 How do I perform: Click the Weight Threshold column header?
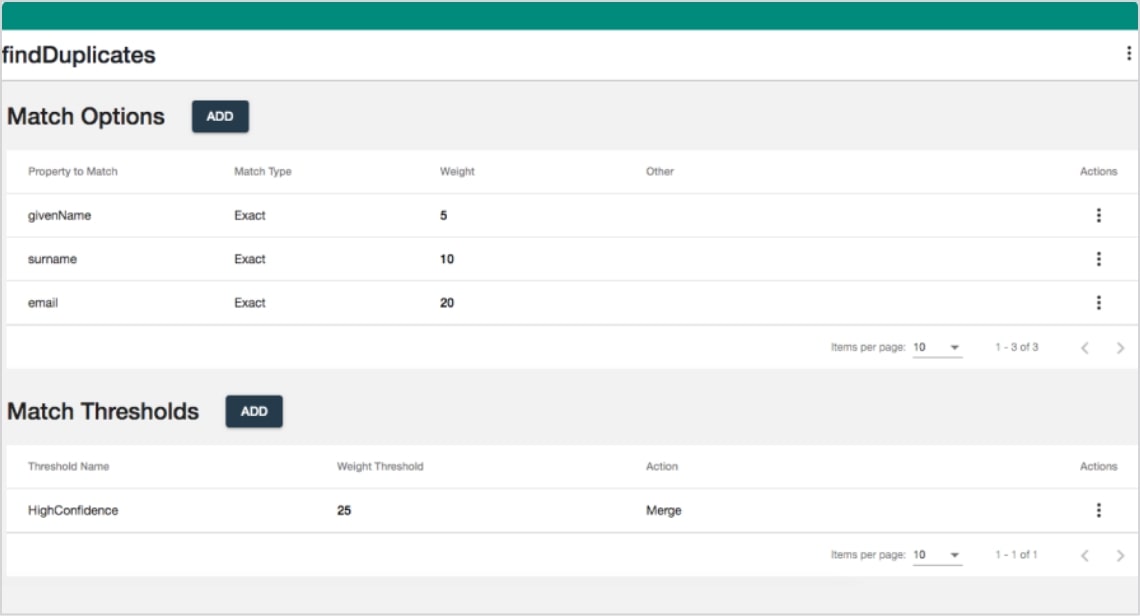(x=380, y=467)
